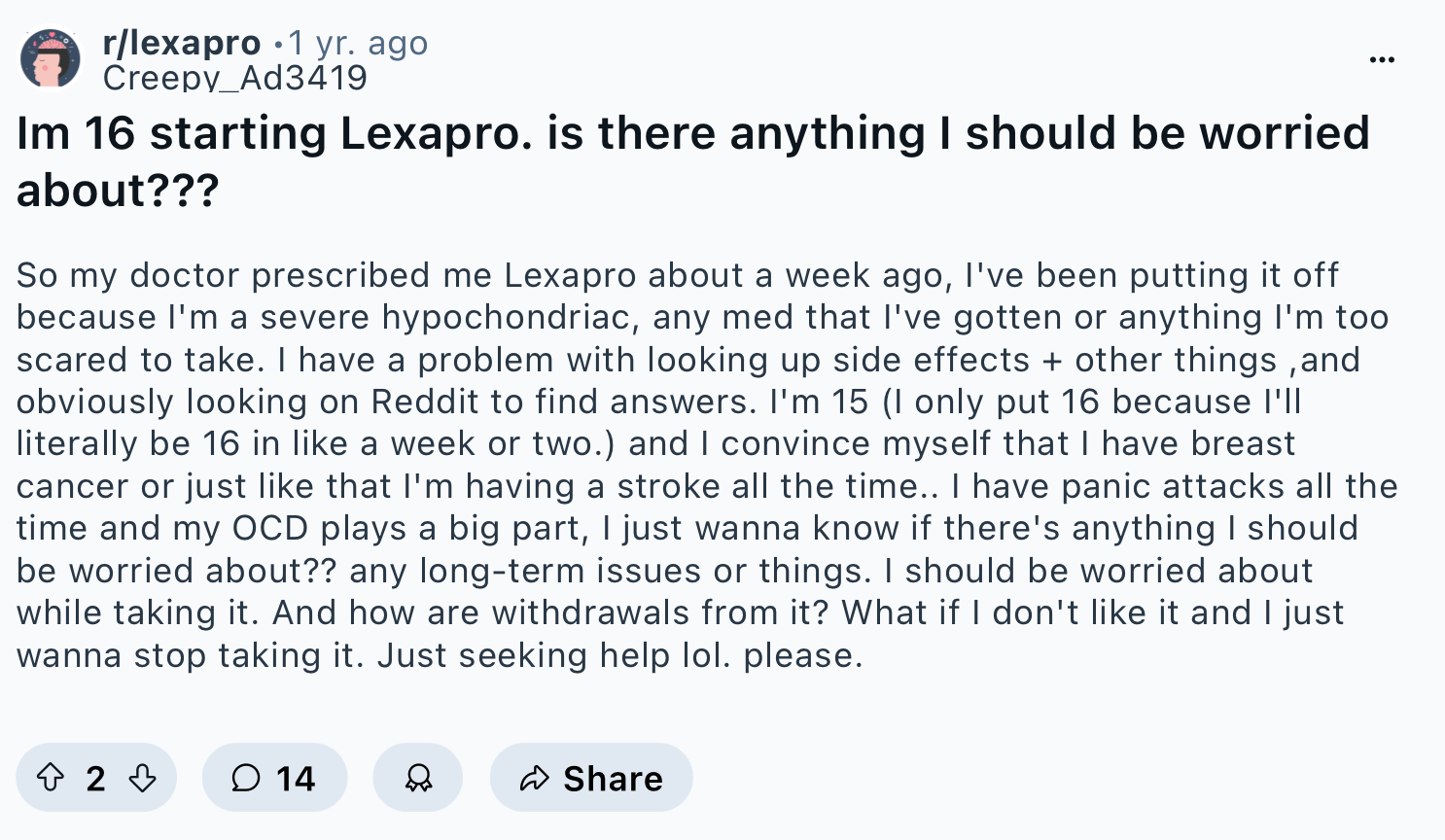Image resolution: width=1445 pixels, height=840 pixels.
Task: Open the r/lexapro community avatar
Action: [51, 58]
